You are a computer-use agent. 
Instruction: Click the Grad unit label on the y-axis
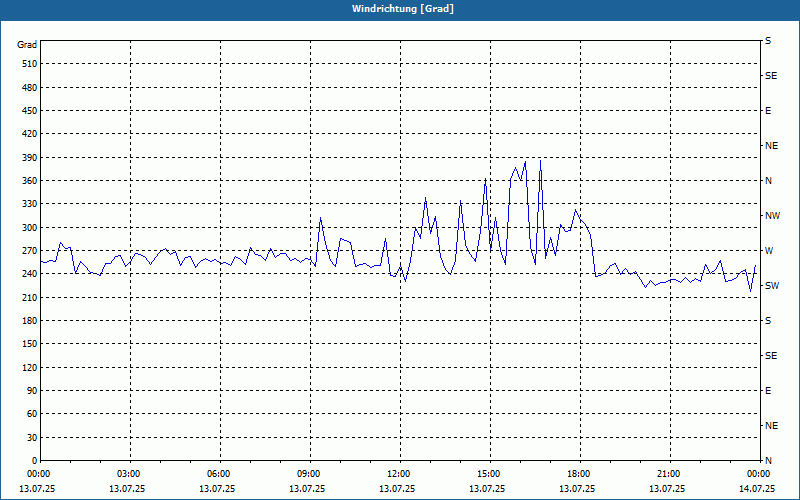(27, 45)
